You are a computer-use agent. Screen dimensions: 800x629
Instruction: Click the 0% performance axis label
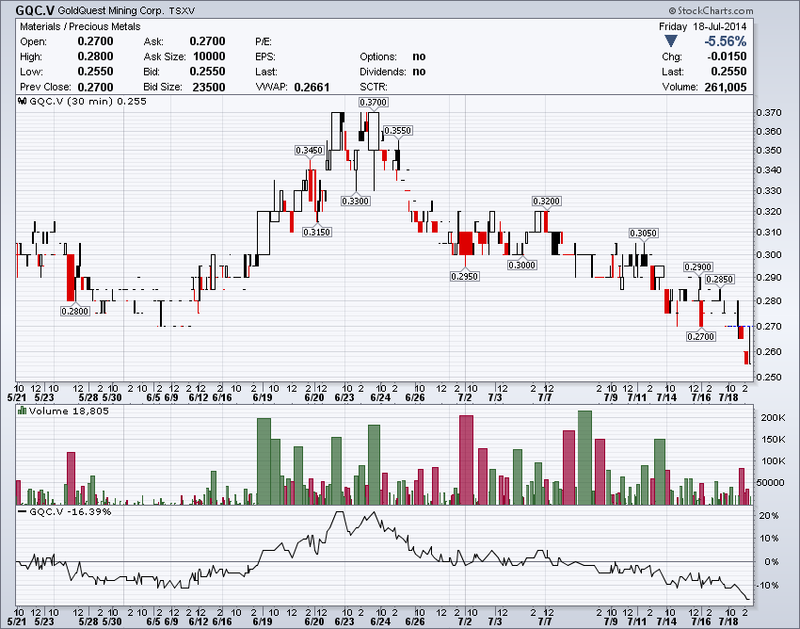click(772, 562)
